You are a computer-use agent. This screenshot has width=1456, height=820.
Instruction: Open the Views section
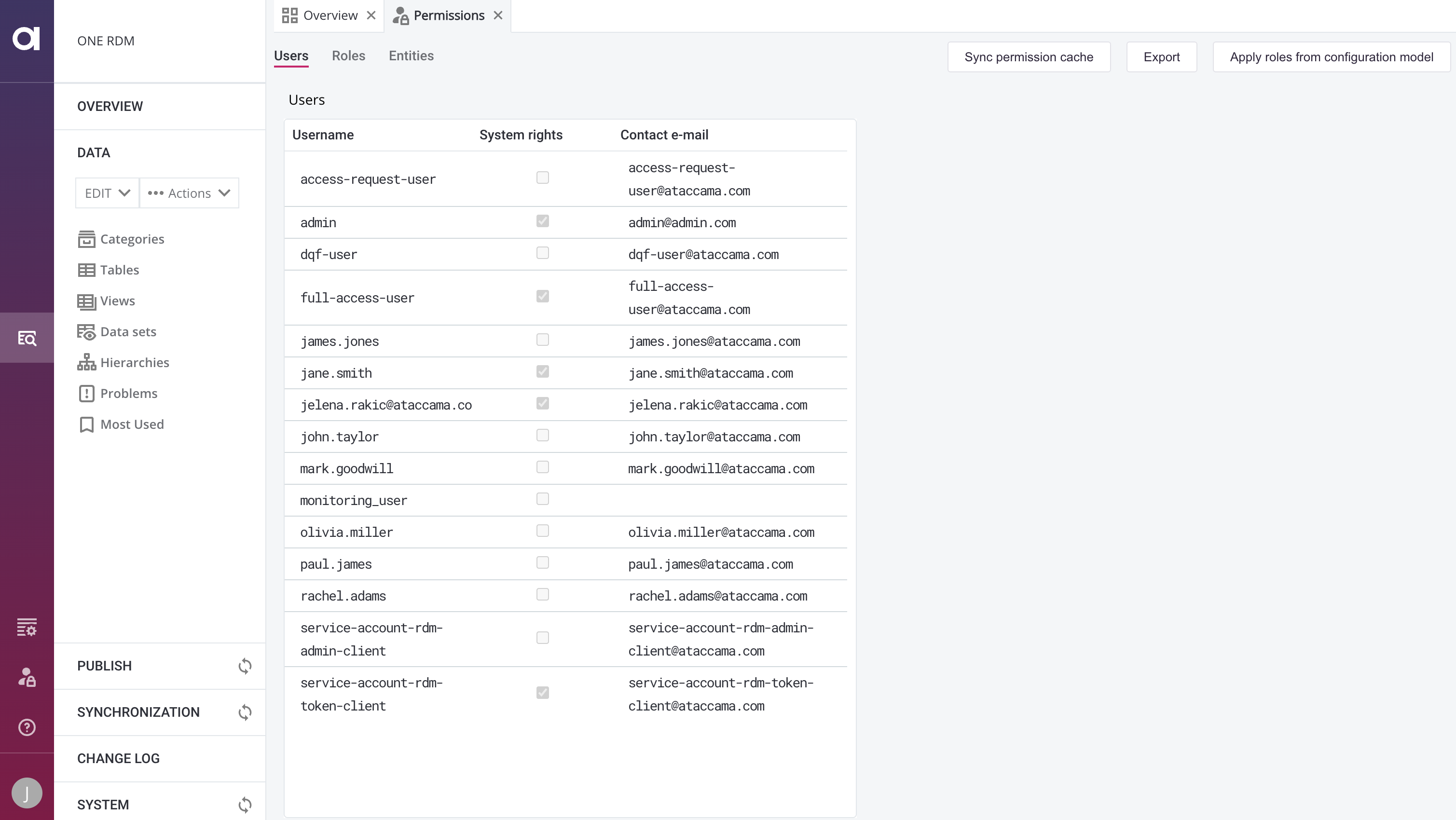coord(117,301)
